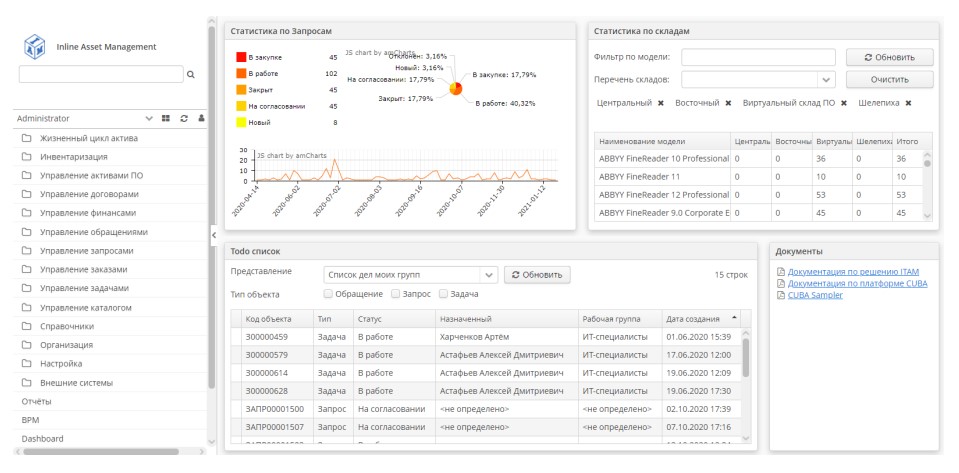Open the BPM menu item
Image resolution: width=959 pixels, height=473 pixels.
click(109, 420)
